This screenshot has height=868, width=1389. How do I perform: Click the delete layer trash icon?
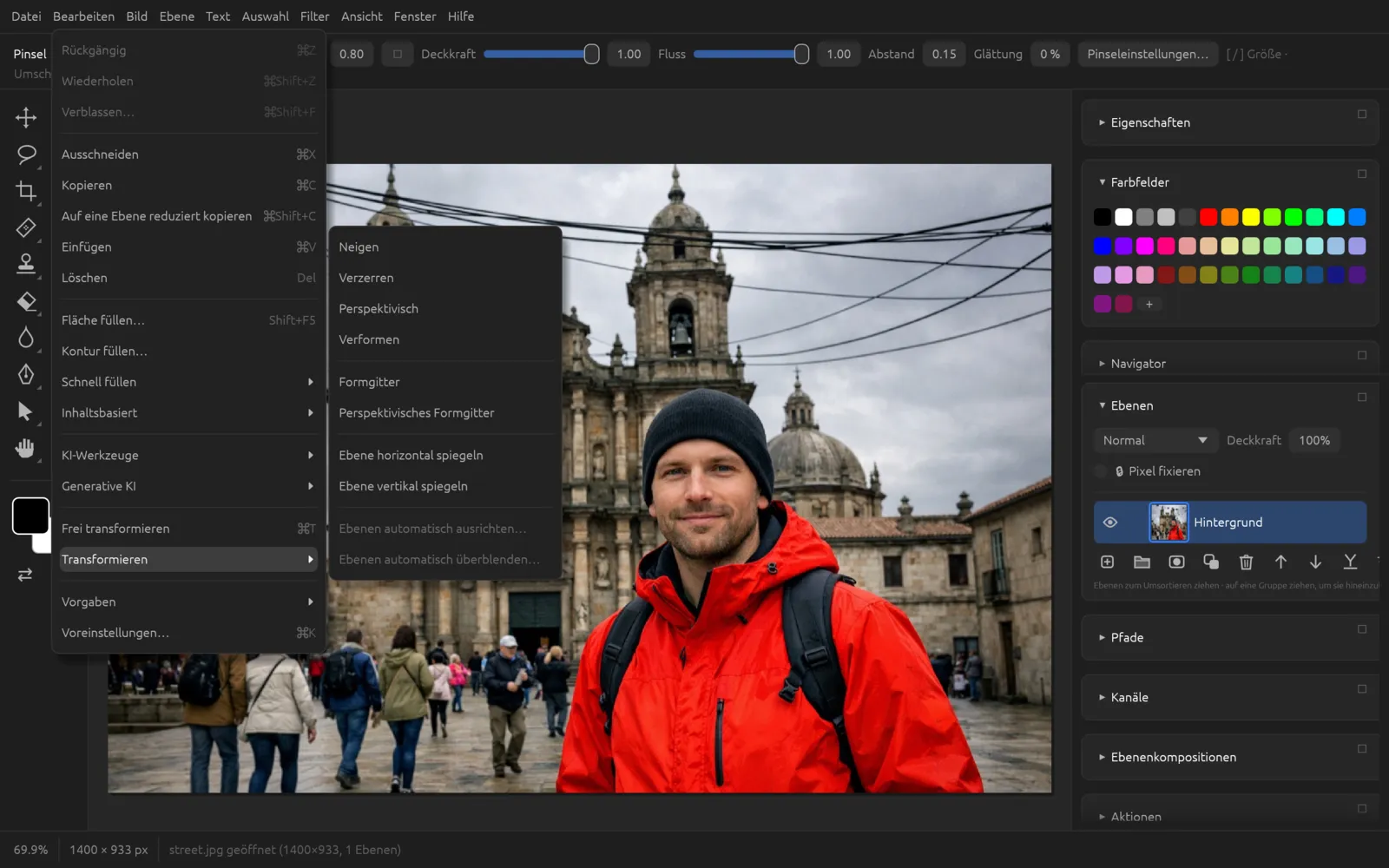point(1246,562)
